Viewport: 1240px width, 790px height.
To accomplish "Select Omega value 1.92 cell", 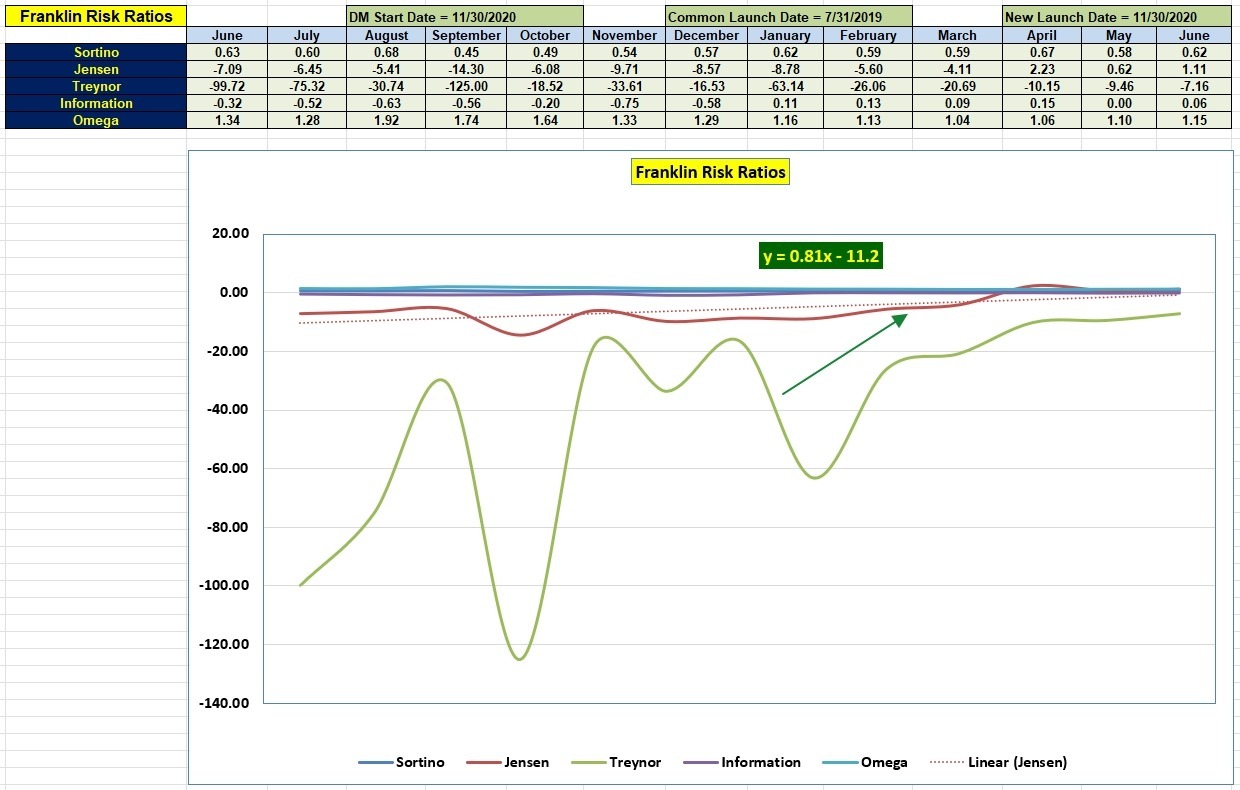I will (387, 120).
